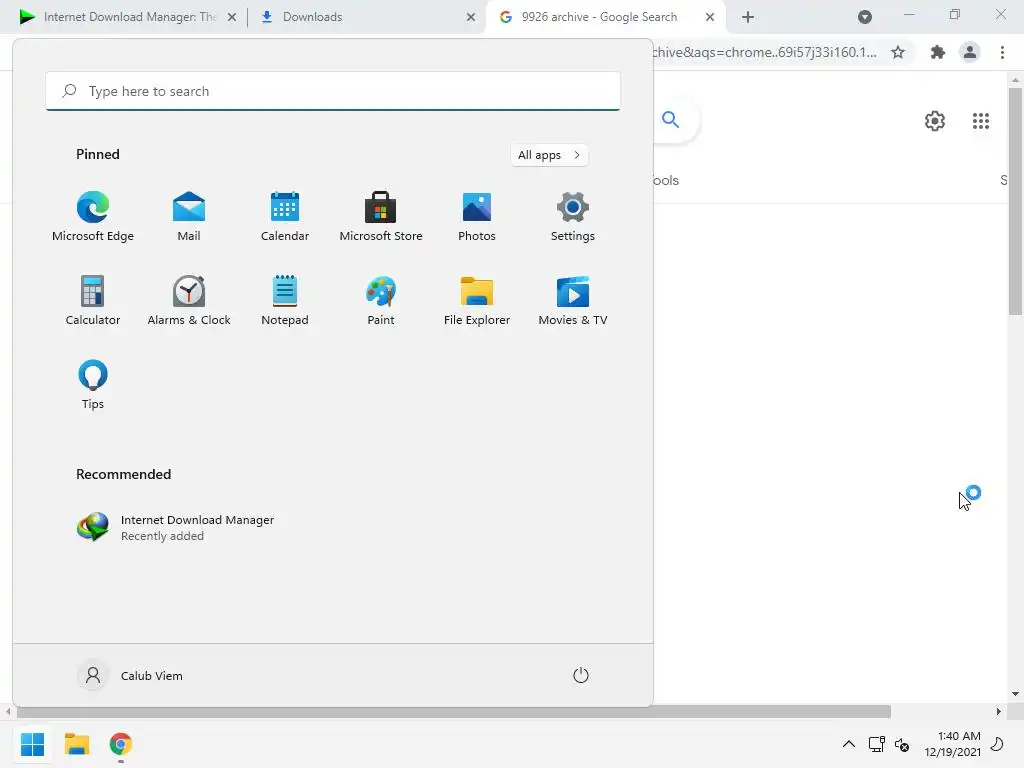
Task: Open Chrome three-dot menu
Action: pyautogui.click(x=1002, y=52)
